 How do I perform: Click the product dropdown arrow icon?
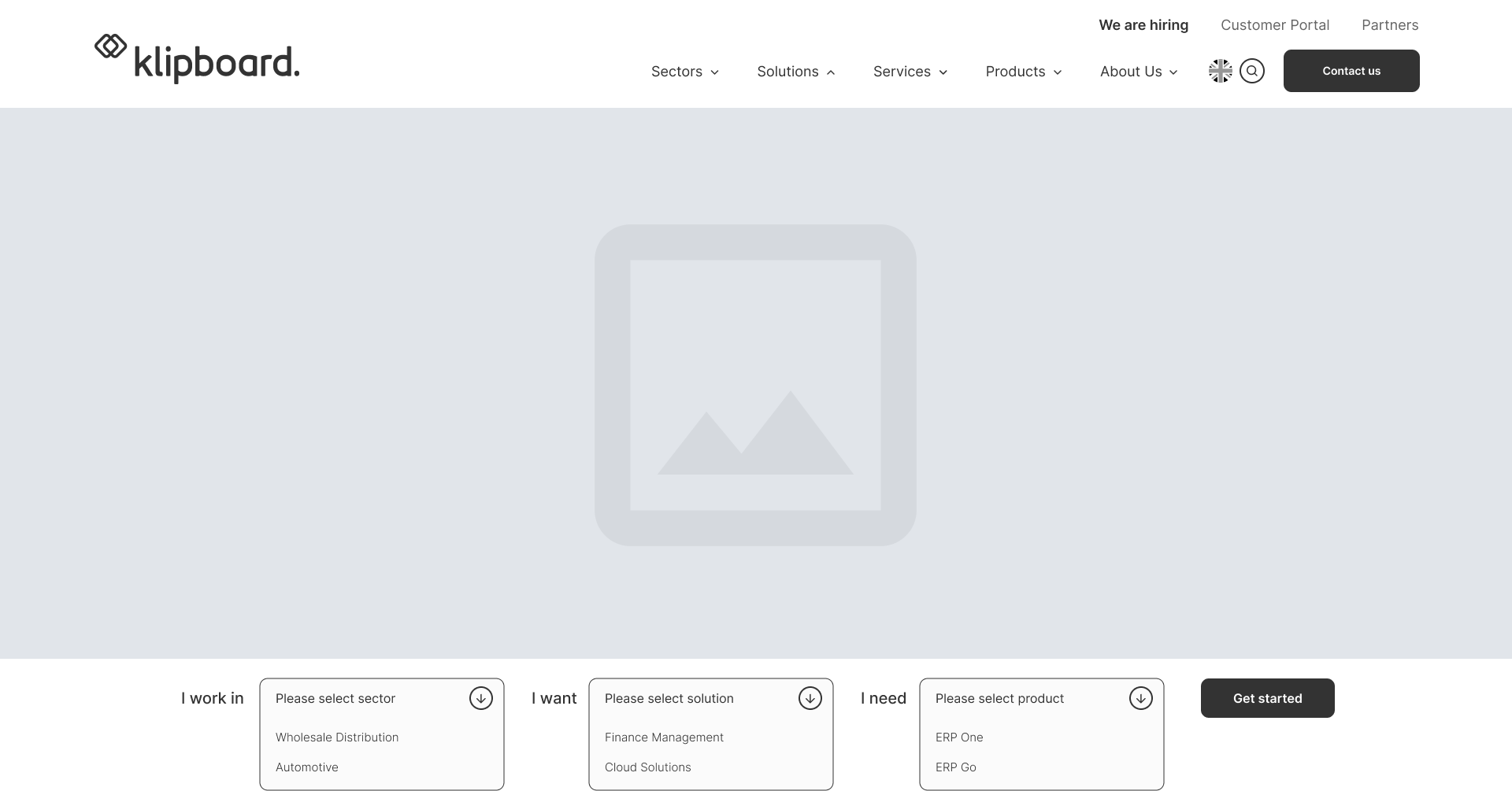1140,698
